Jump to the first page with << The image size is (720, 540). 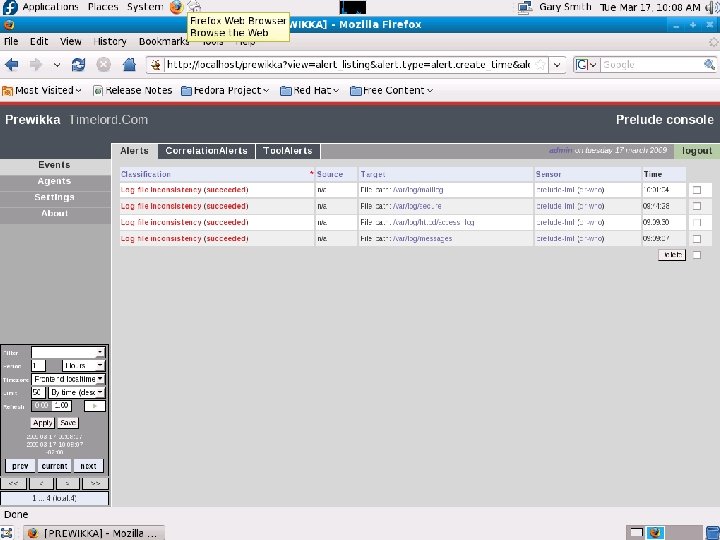[x=14, y=484]
